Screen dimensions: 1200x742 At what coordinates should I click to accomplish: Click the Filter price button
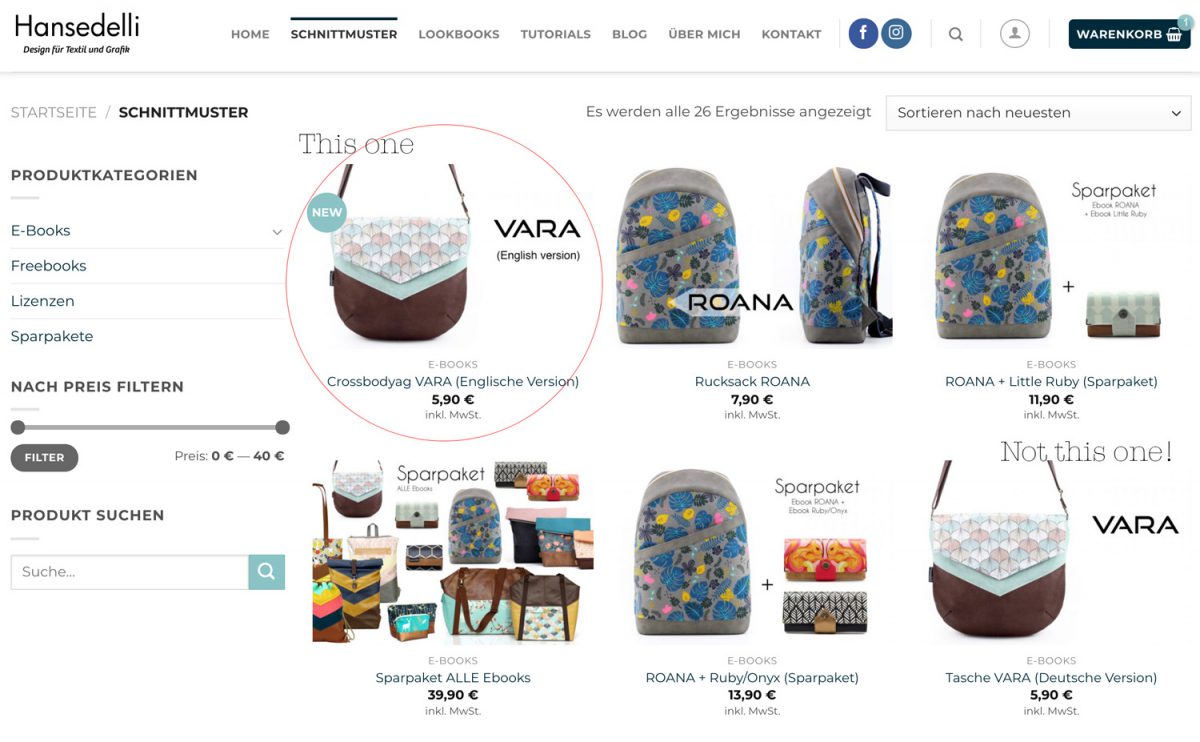pyautogui.click(x=44, y=457)
